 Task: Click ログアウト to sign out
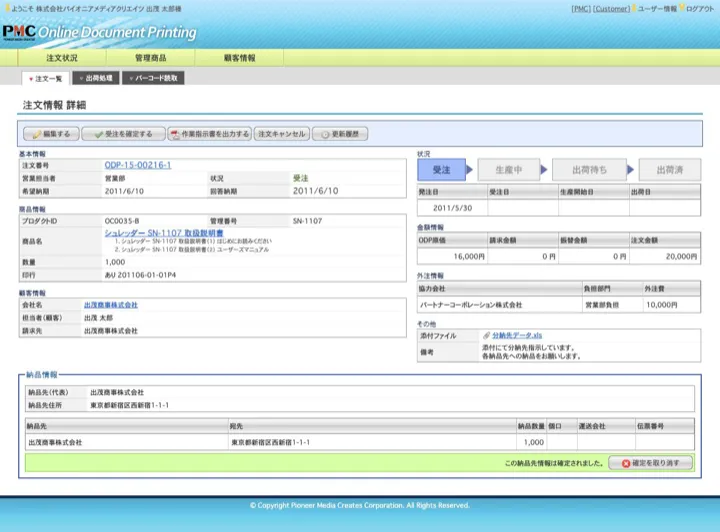tap(700, 9)
